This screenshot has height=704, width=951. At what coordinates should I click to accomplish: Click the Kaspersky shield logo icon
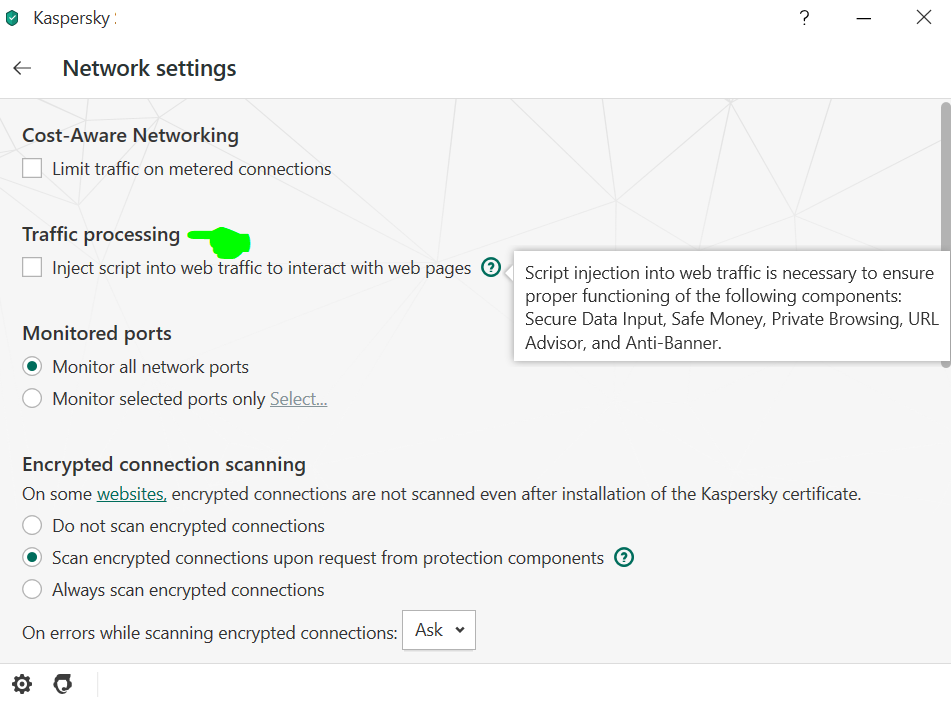click(12, 18)
